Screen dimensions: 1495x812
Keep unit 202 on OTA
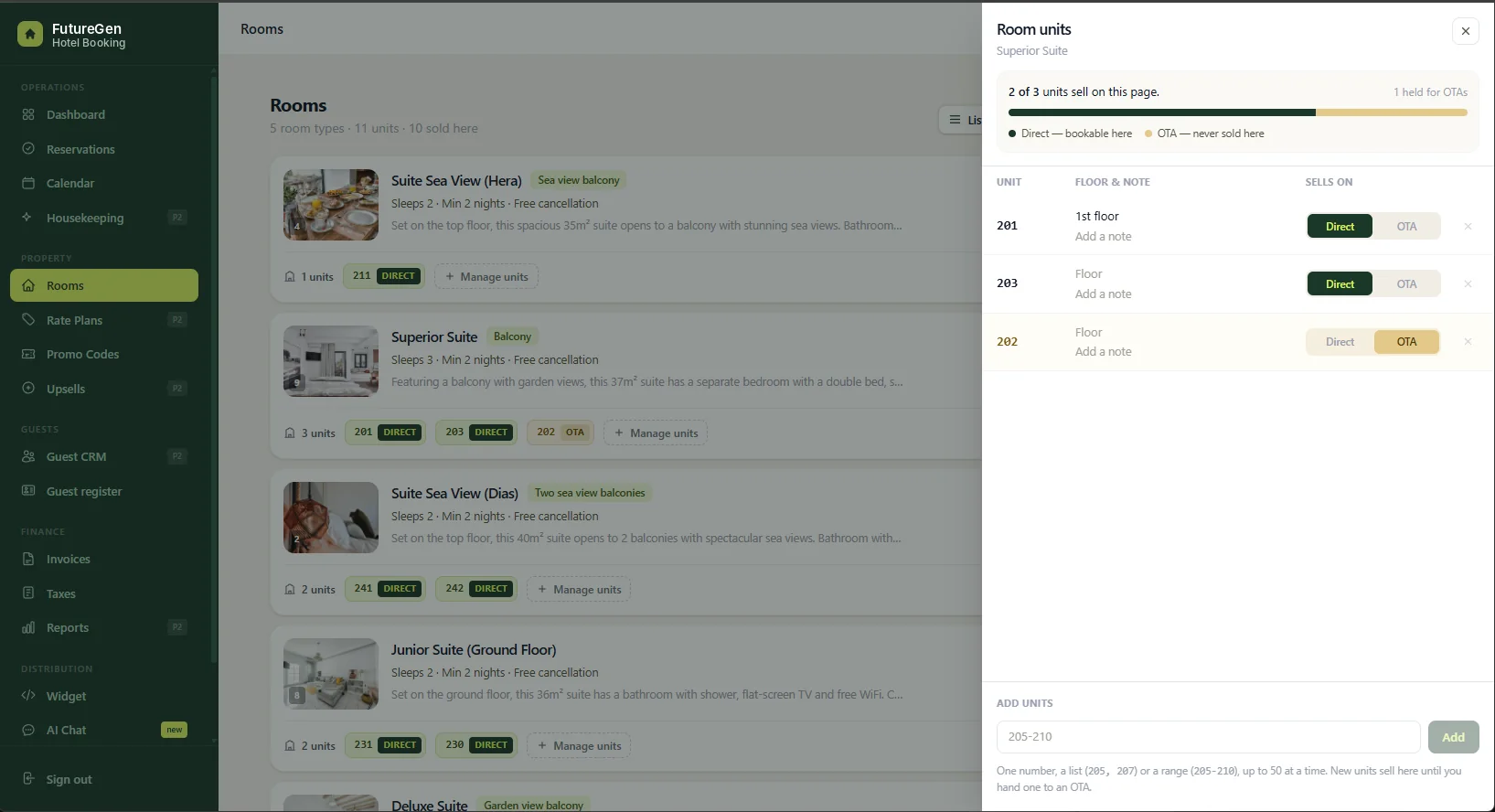(1406, 342)
